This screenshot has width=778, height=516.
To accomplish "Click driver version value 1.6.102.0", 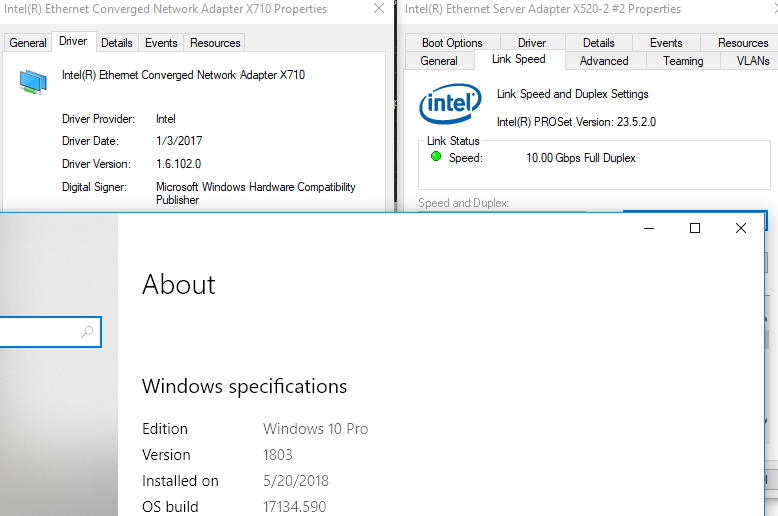I will click(x=178, y=164).
